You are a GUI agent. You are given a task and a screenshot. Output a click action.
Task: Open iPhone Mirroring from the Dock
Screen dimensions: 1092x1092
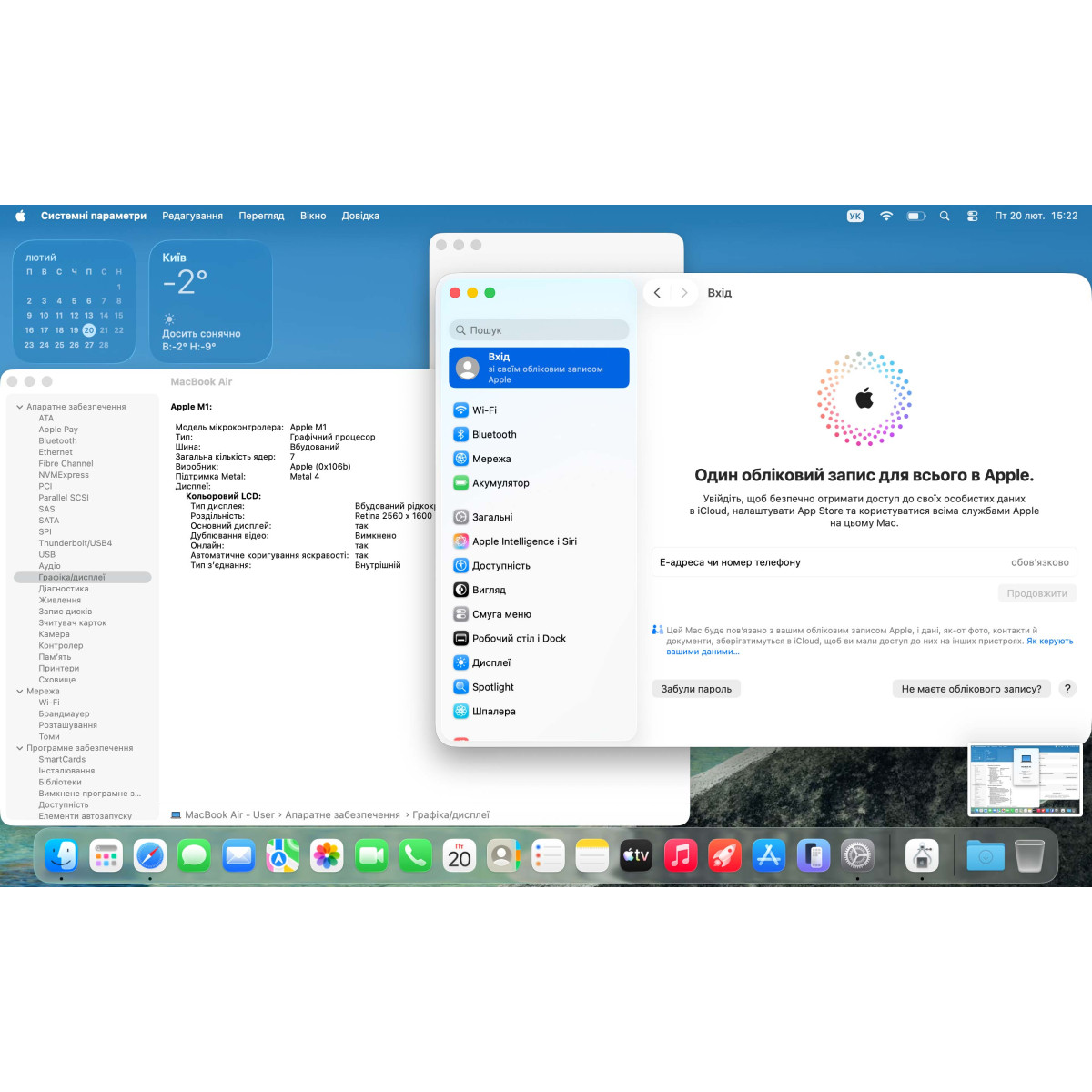pos(814,855)
